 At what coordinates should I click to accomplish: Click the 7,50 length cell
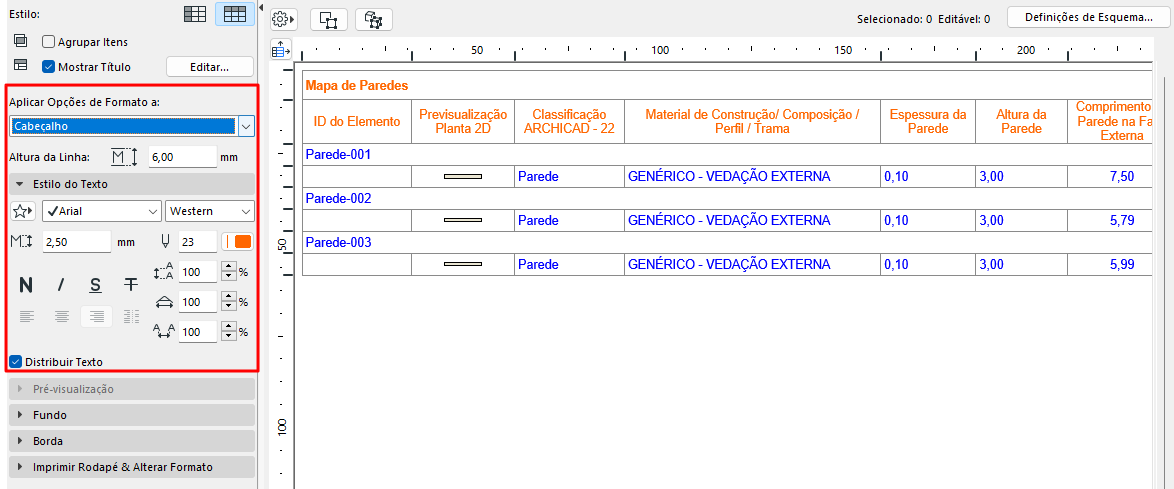(1109, 177)
